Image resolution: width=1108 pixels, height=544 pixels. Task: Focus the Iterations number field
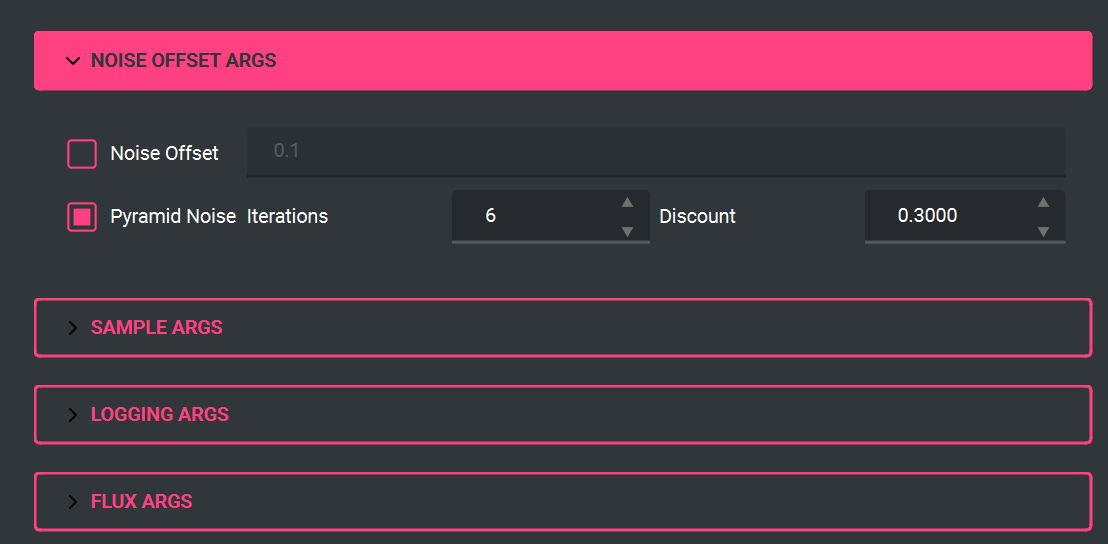coord(530,216)
